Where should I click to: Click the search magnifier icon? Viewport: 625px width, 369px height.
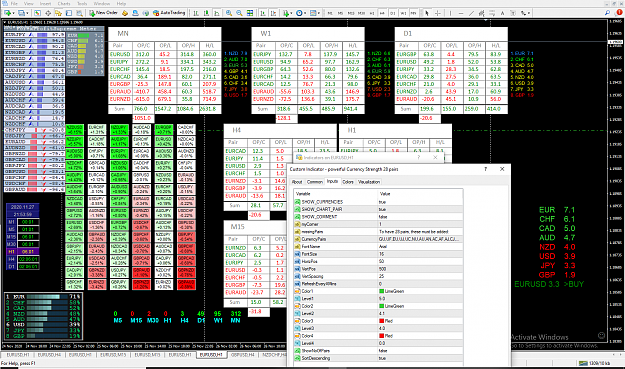(607, 13)
